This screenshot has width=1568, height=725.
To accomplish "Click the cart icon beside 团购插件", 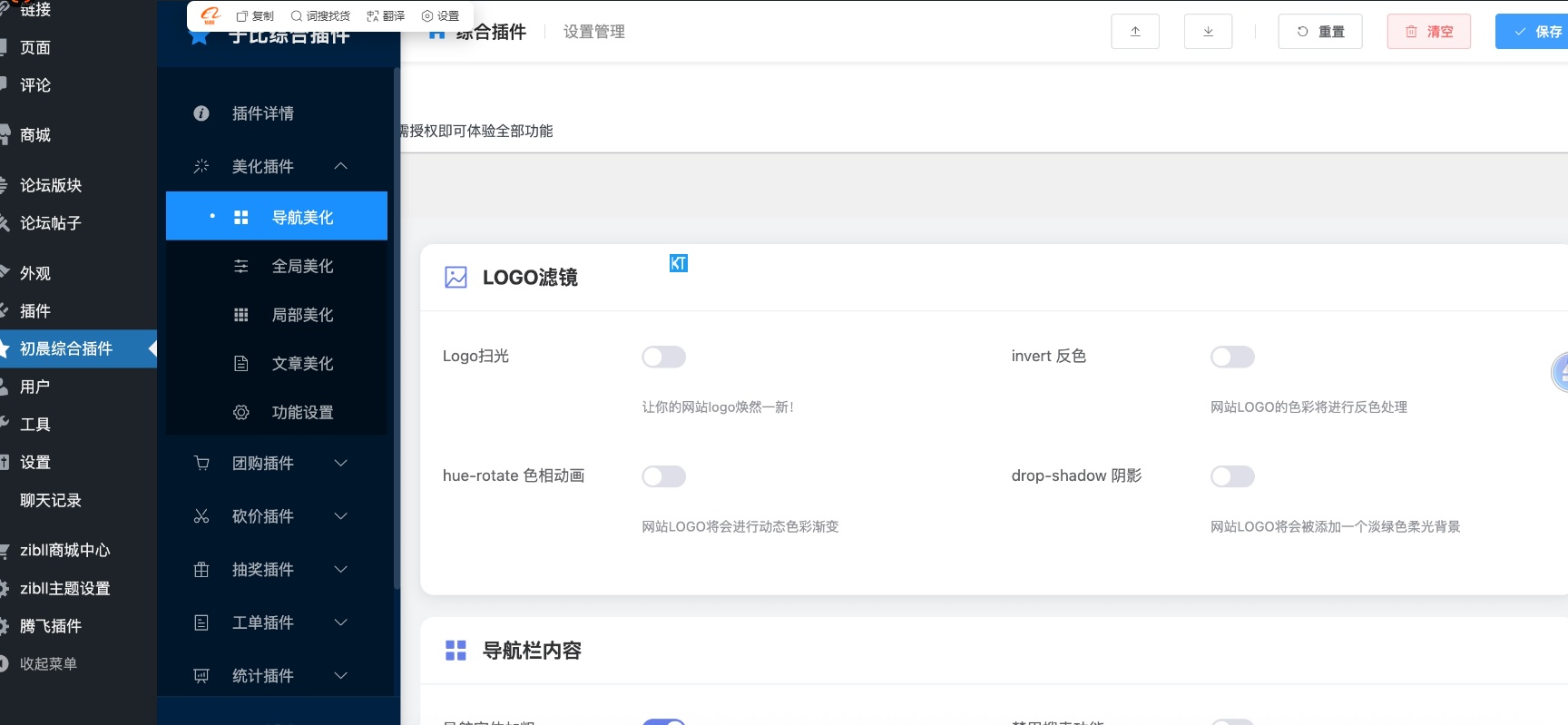I will pyautogui.click(x=201, y=464).
